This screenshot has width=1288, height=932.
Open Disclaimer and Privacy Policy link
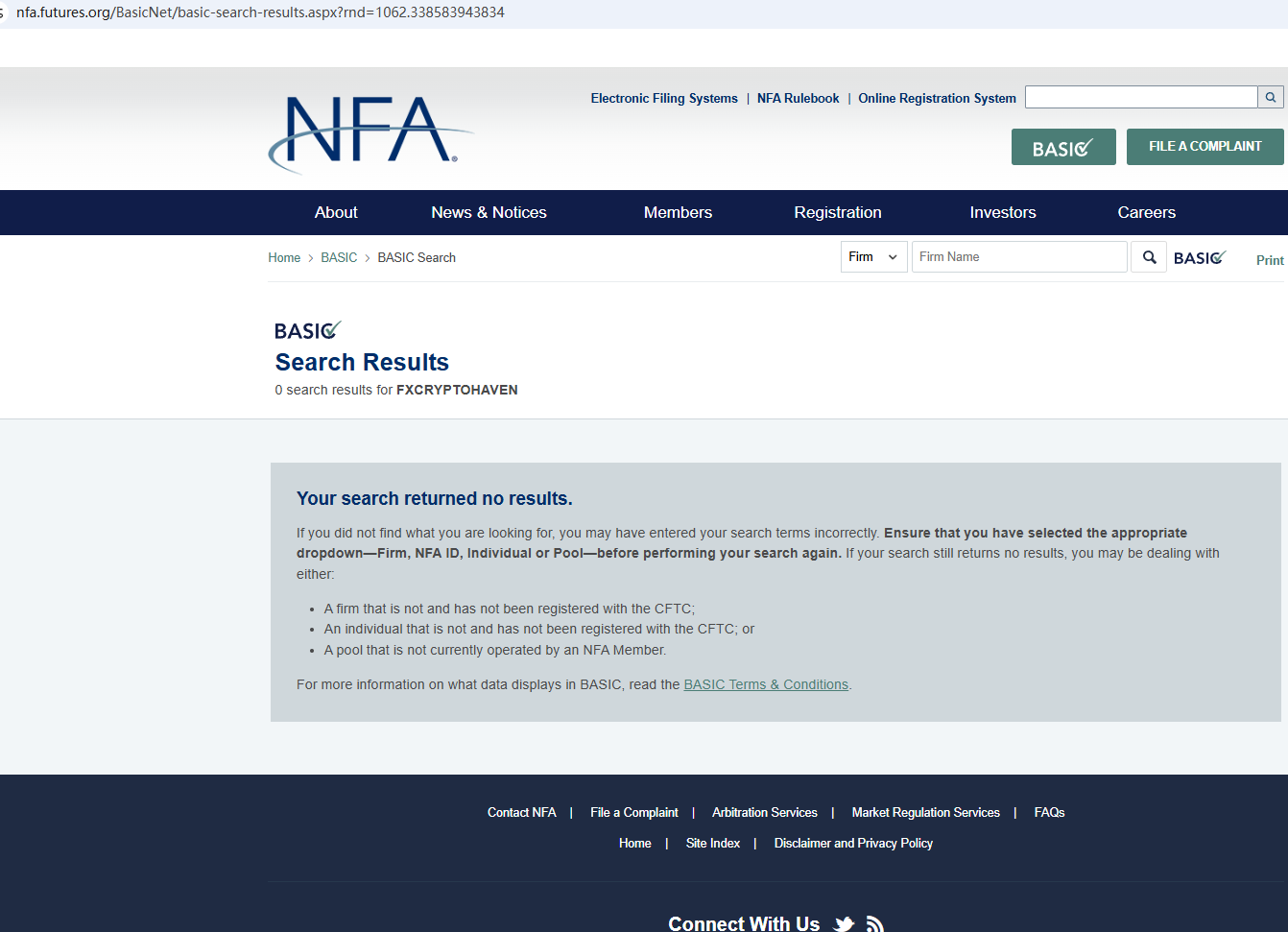tap(853, 843)
